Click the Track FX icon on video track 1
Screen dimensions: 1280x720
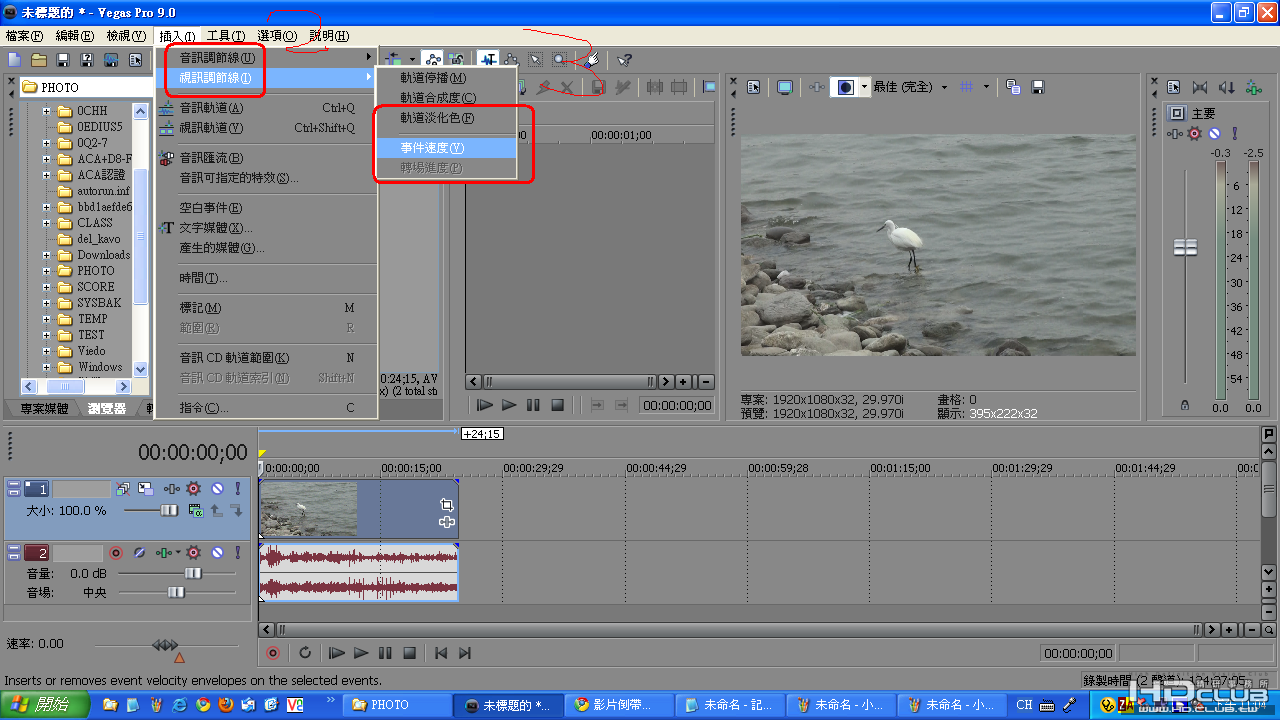(x=194, y=489)
